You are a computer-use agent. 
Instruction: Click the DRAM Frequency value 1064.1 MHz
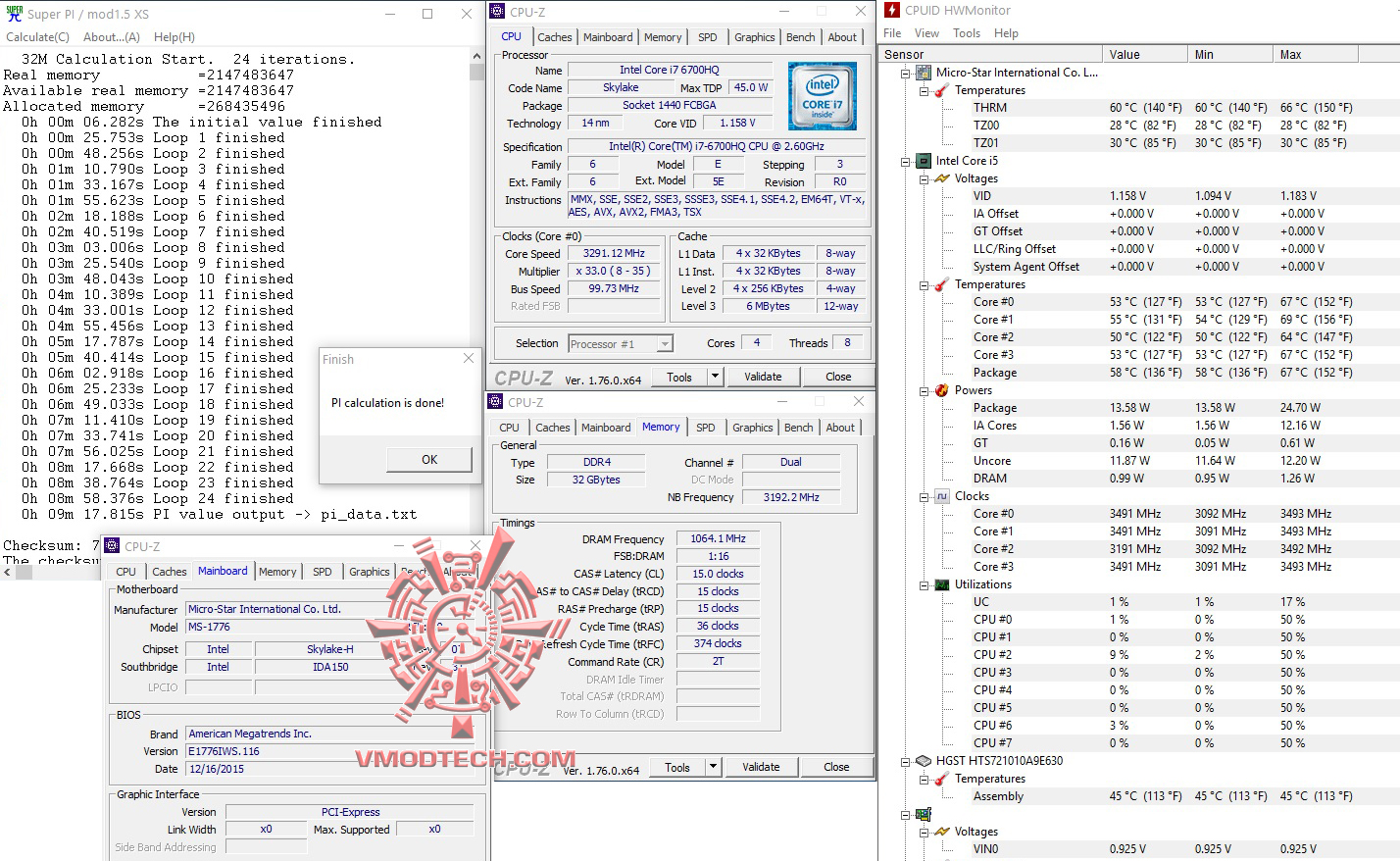click(x=718, y=538)
